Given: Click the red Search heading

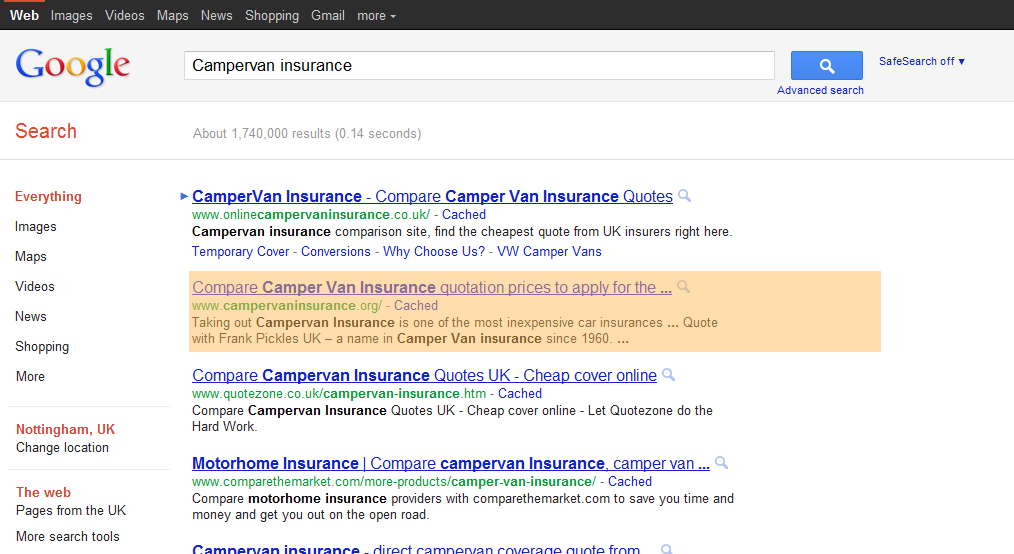Looking at the screenshot, I should (46, 131).
